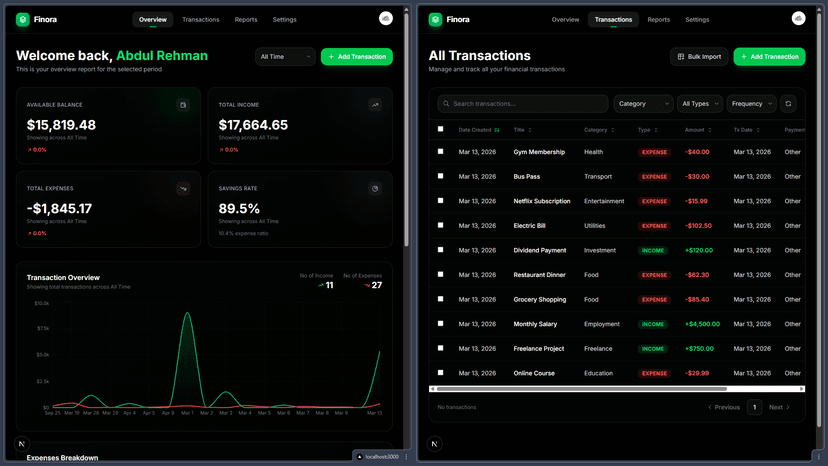Screen dimensions: 828x466
Task: Check the Restaurant Dinner row checkbox
Action: pyautogui.click(x=440, y=274)
